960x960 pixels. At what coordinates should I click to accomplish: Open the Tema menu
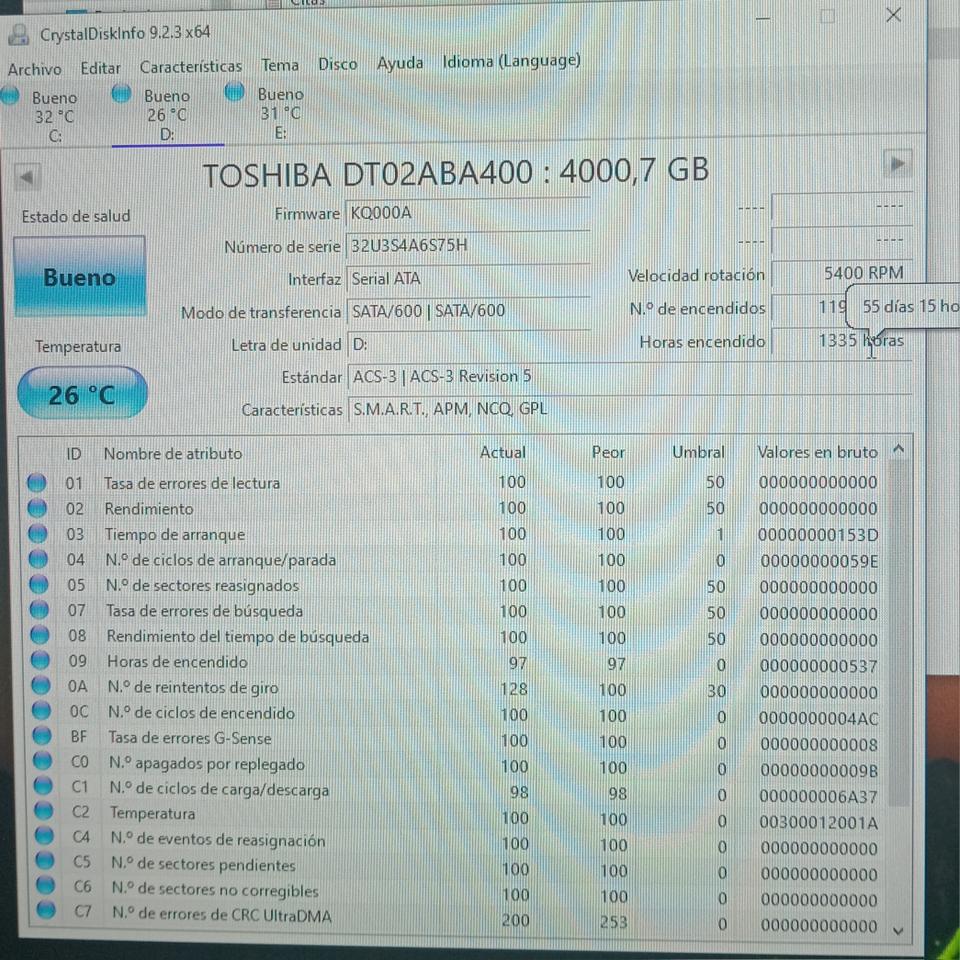280,65
